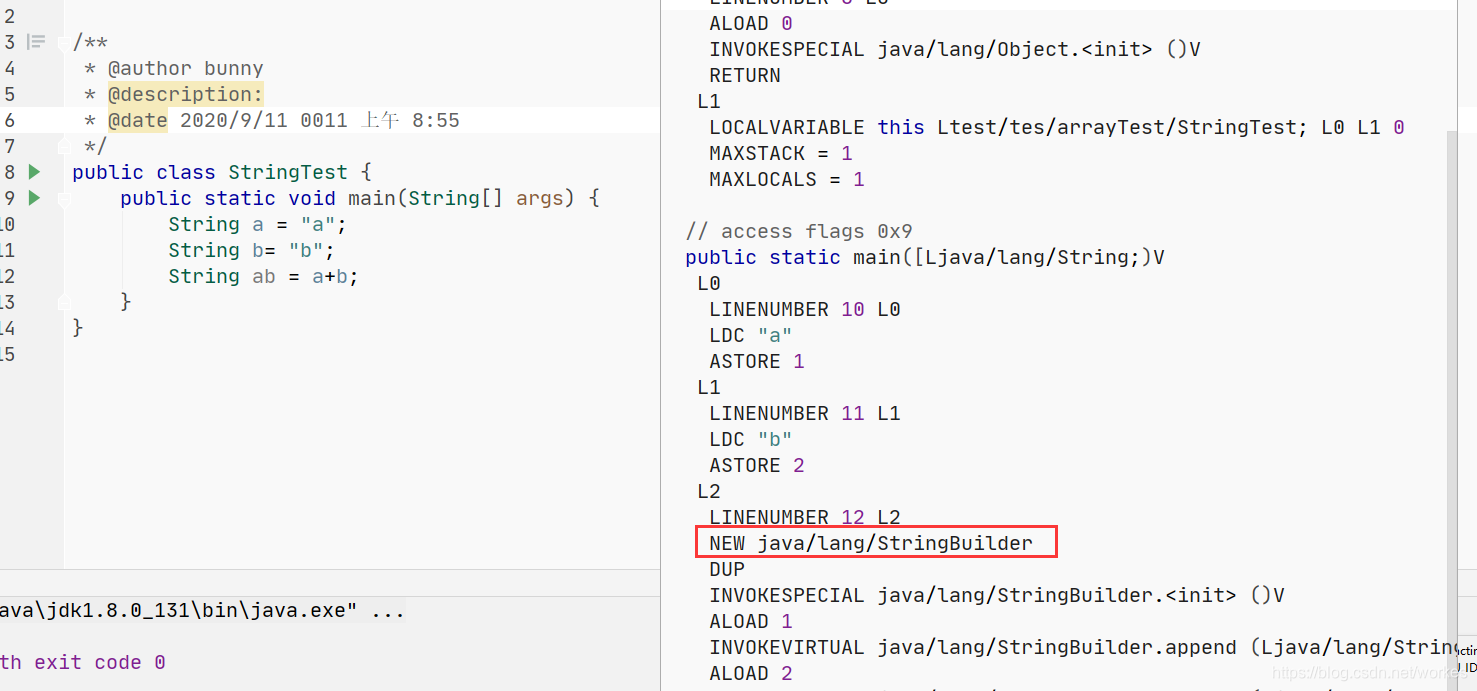Click the 'args' parameter in main signature

point(540,198)
